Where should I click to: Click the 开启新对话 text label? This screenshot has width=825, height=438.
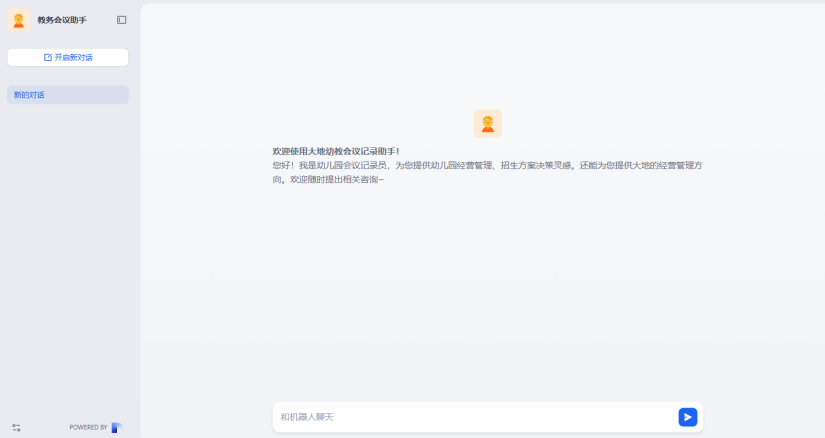[x=73, y=58]
